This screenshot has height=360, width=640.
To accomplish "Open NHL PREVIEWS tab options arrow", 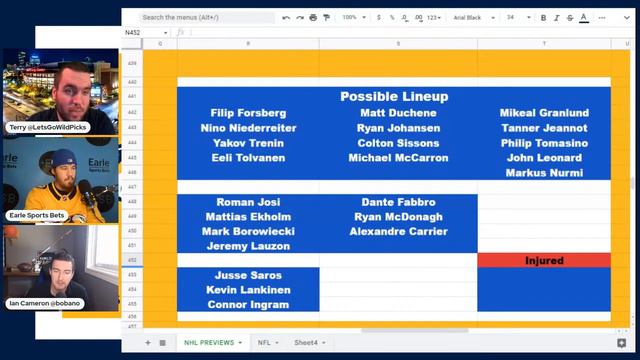I will pyautogui.click(x=240, y=342).
